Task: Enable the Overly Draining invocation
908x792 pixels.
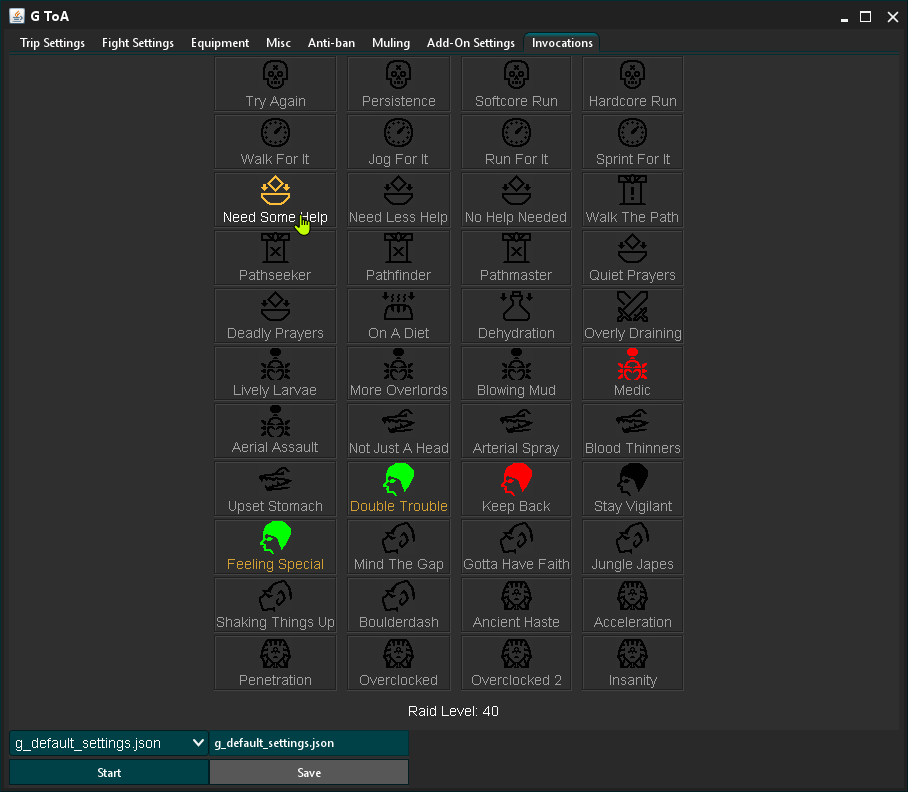Action: [632, 316]
